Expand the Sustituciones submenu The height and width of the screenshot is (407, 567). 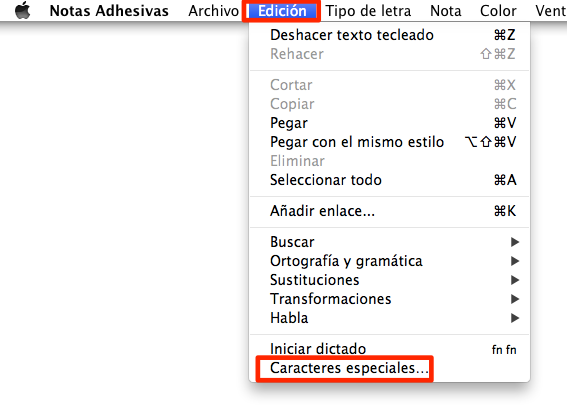[389, 280]
